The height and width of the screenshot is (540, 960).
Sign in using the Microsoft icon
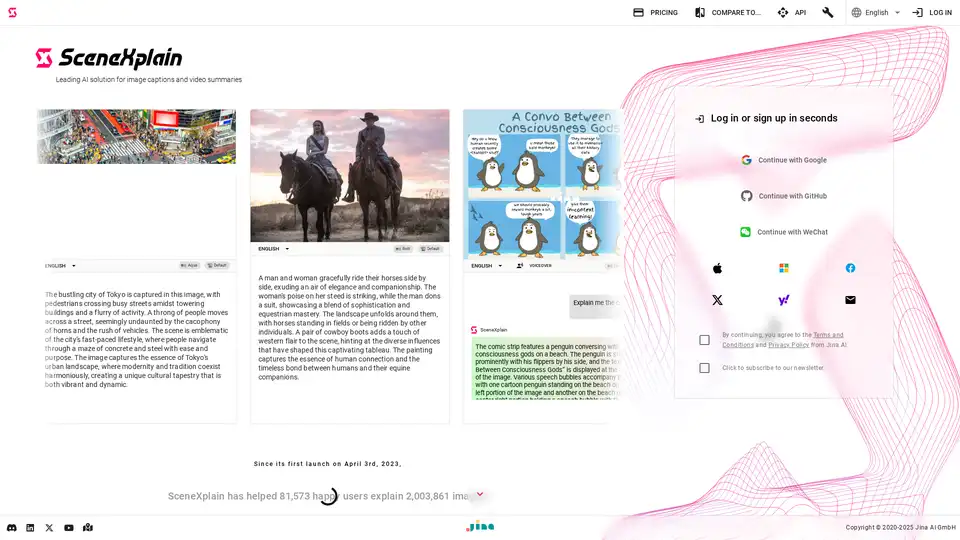click(x=784, y=268)
